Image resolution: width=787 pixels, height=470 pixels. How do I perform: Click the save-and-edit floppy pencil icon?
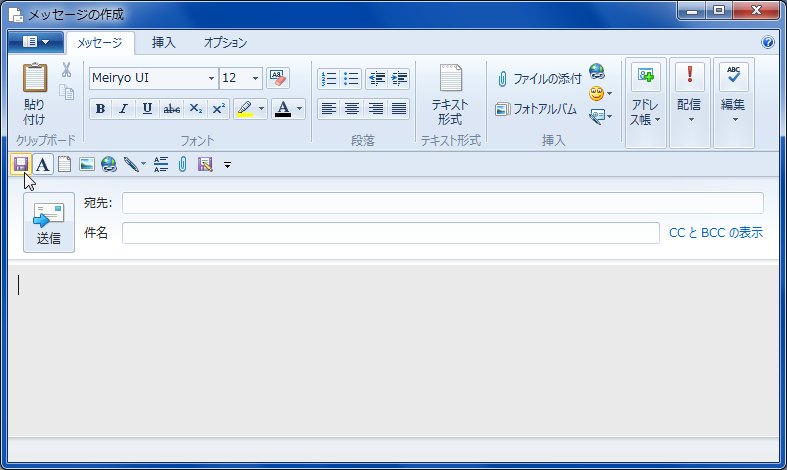pyautogui.click(x=205, y=164)
